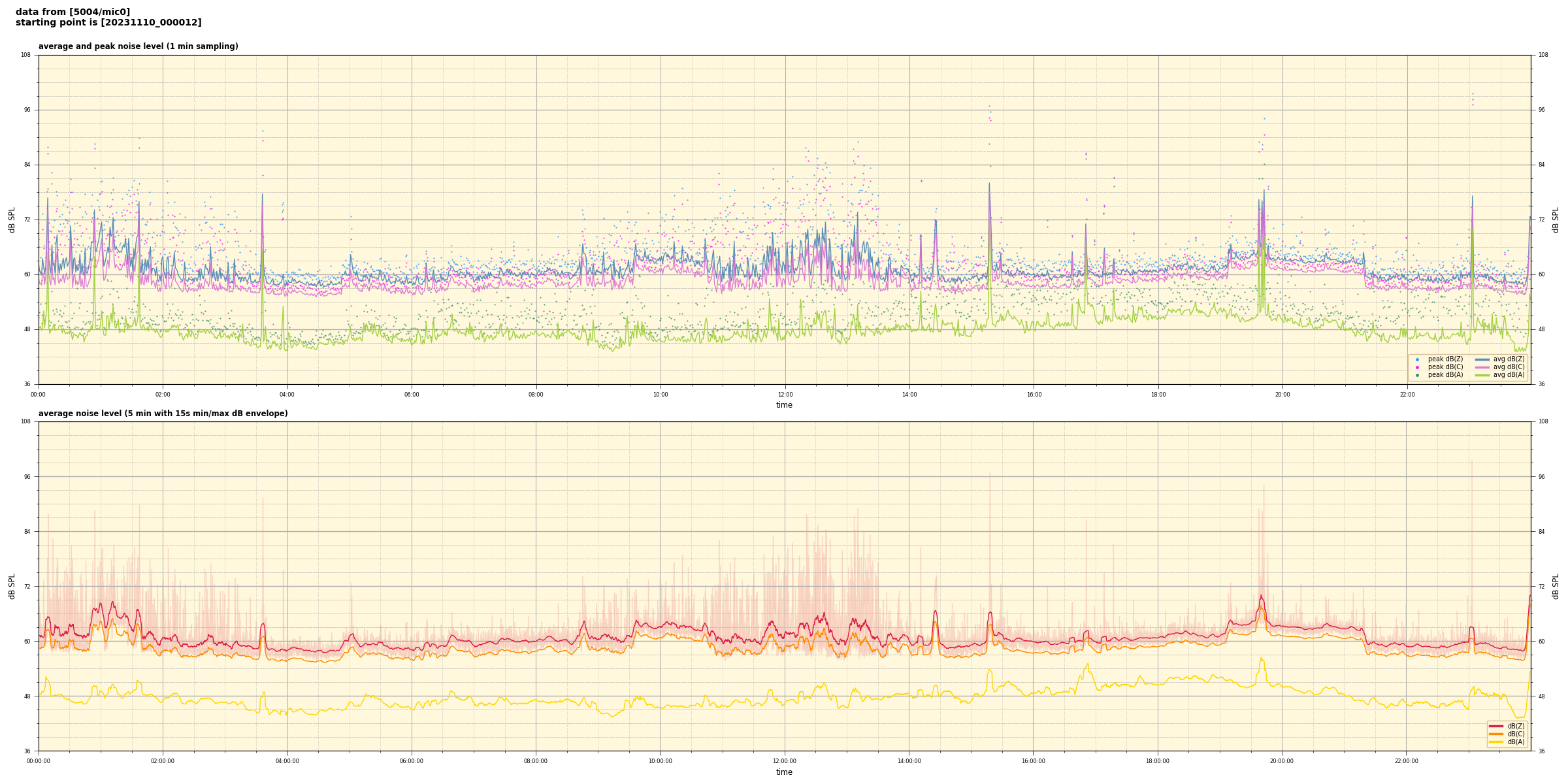Click the lower chart title about 5 min envelope

pyautogui.click(x=163, y=414)
